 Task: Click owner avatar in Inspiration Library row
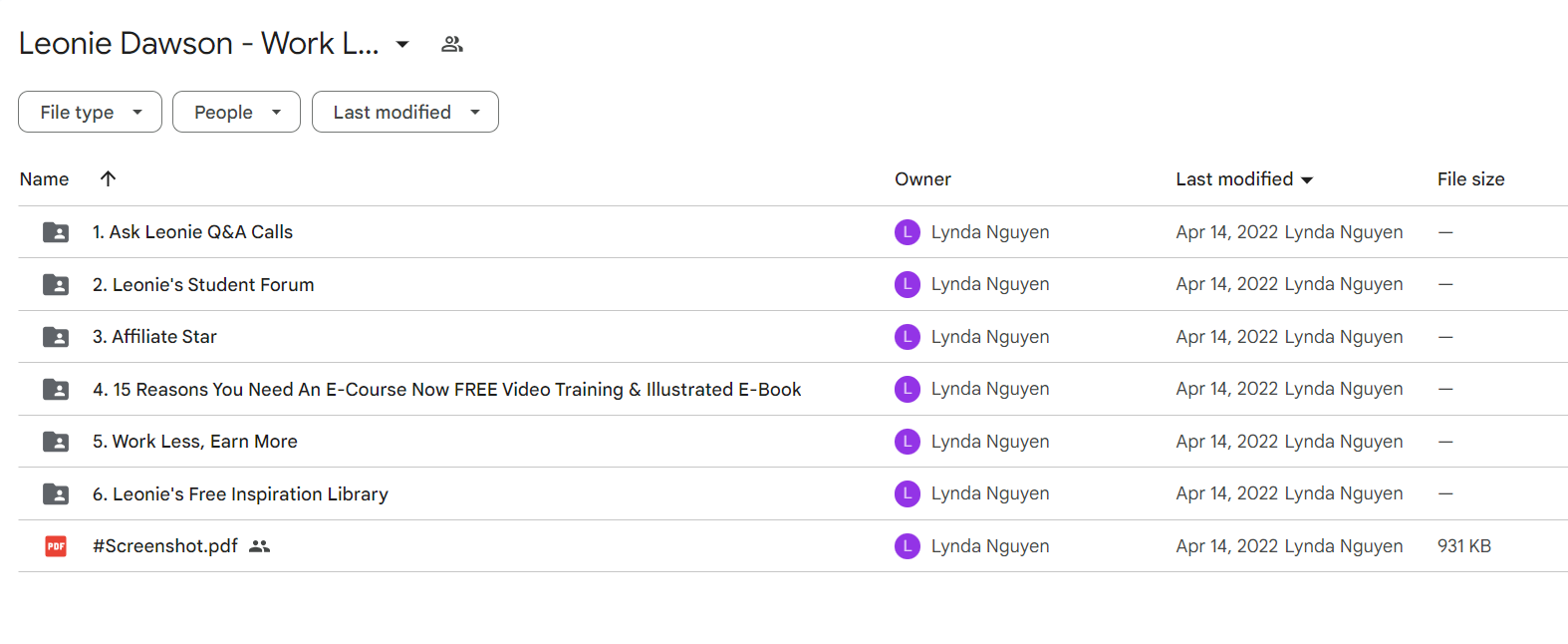tap(908, 493)
